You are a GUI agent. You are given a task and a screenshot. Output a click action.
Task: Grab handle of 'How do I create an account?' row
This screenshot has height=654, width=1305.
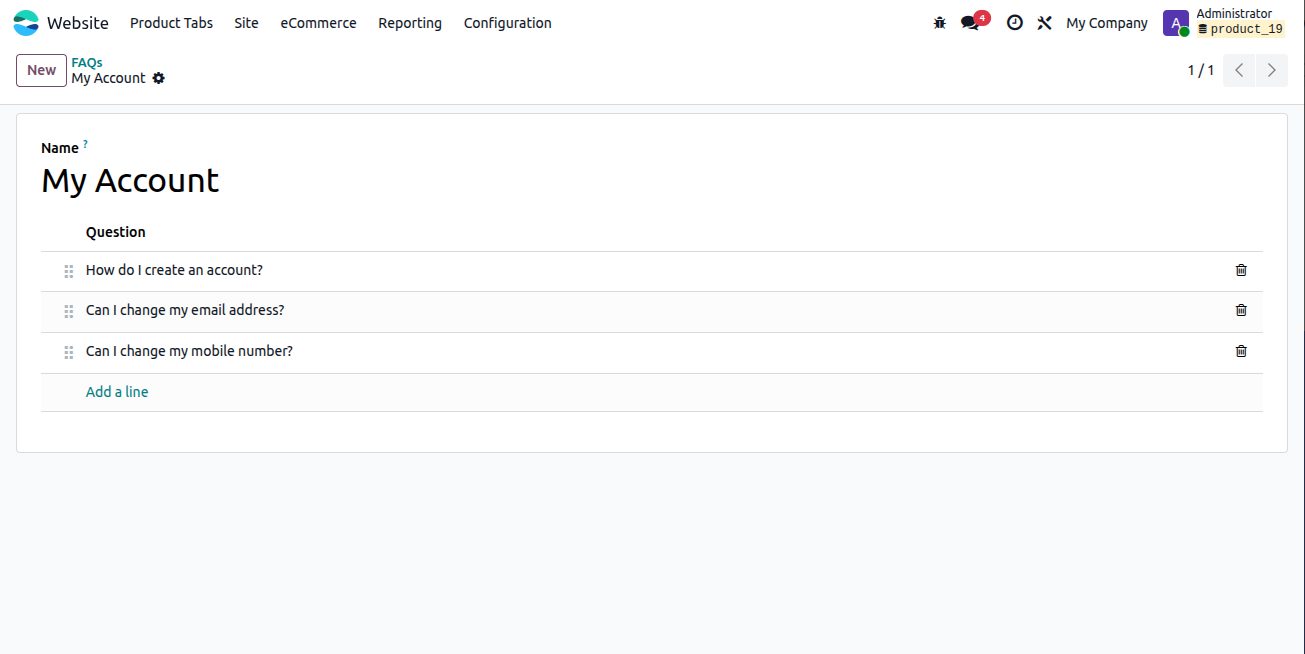click(69, 271)
